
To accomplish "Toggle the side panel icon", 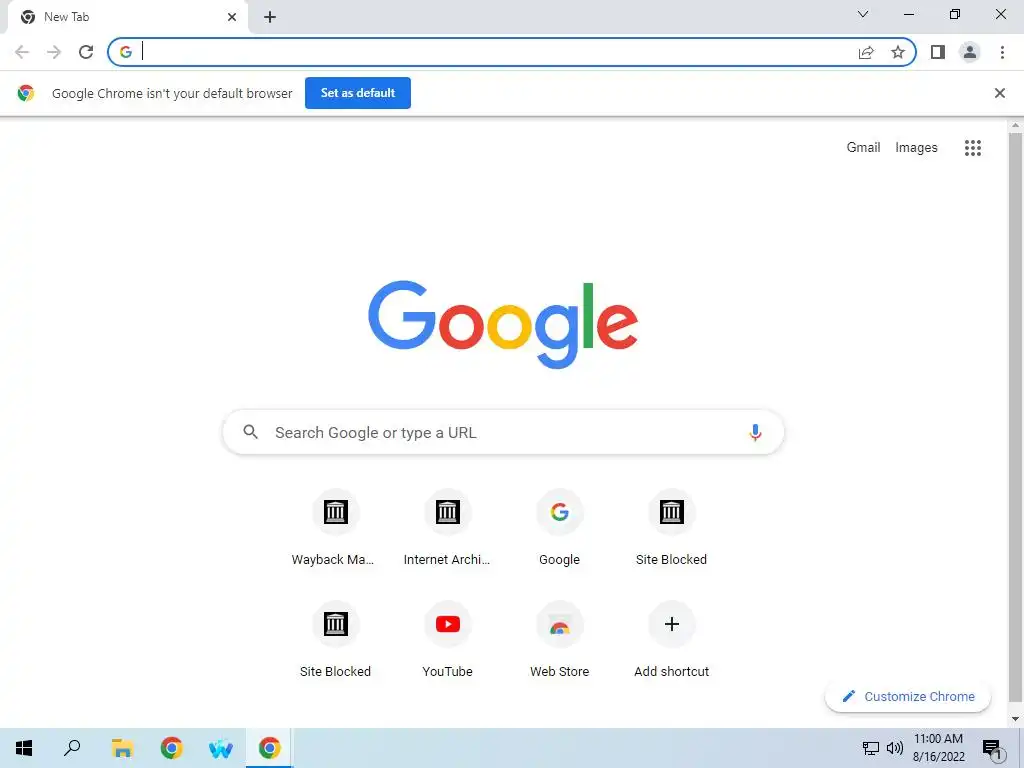I will point(938,52).
